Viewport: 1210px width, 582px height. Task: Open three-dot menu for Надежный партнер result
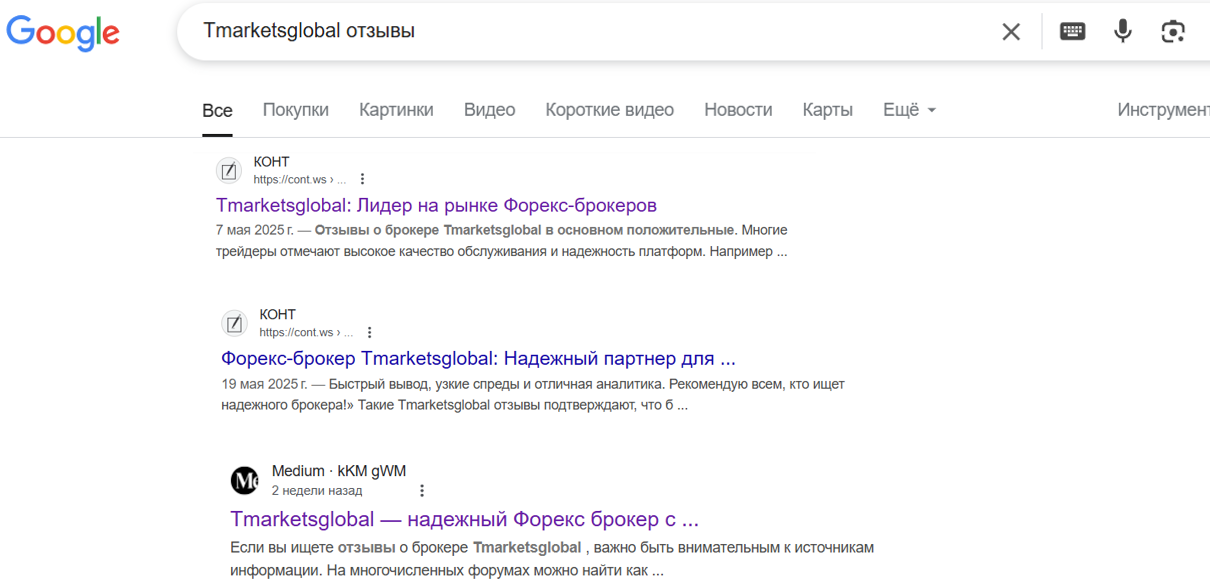pos(369,332)
